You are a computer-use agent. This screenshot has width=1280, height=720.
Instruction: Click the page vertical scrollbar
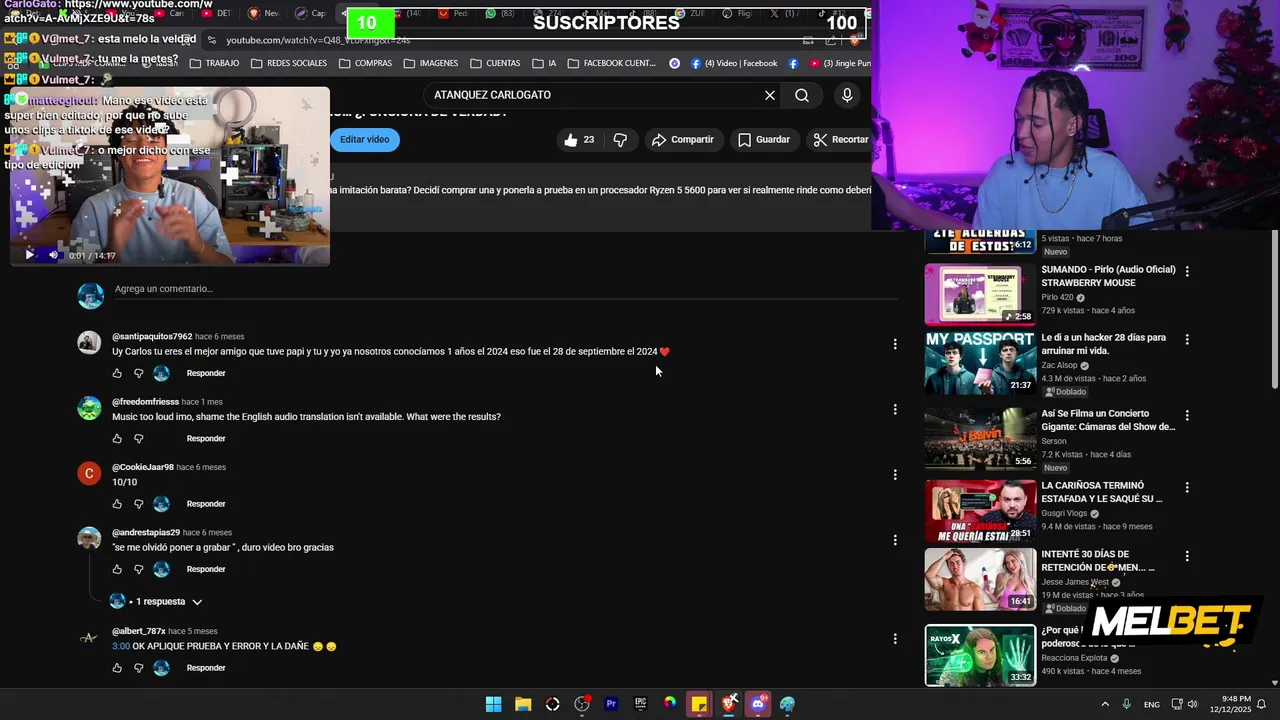coord(1275,310)
